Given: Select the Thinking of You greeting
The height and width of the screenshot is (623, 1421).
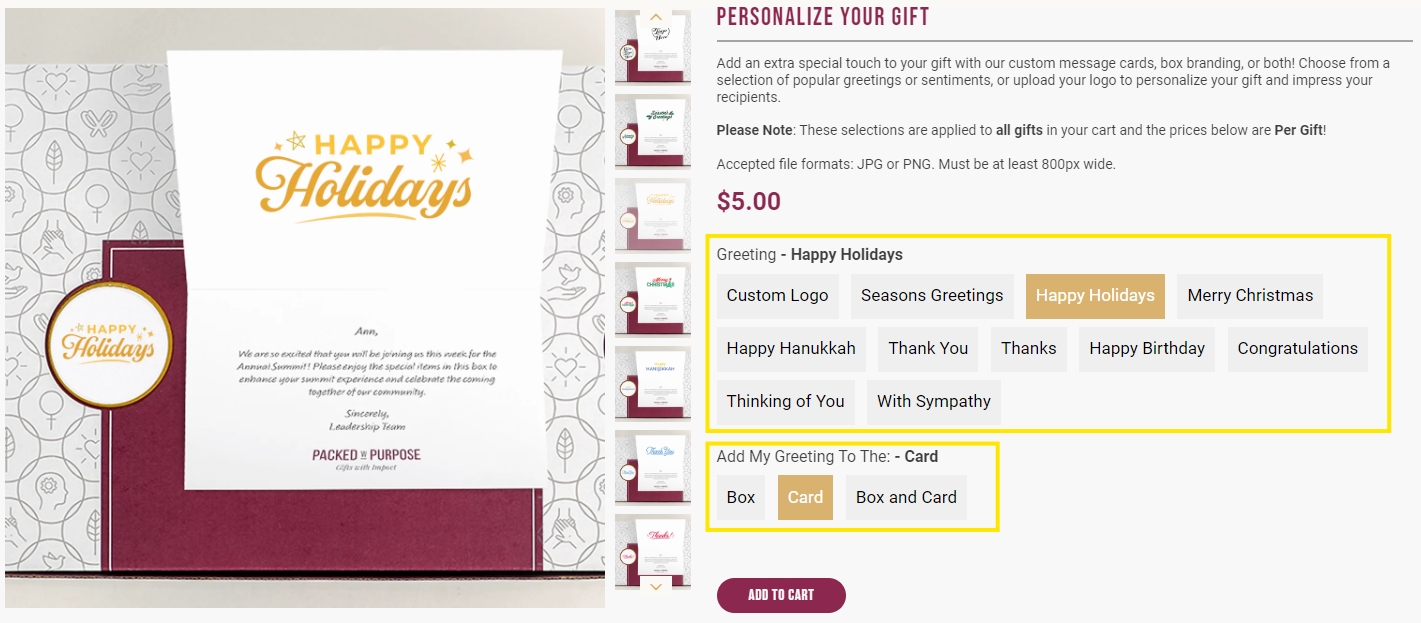Looking at the screenshot, I should [x=786, y=402].
